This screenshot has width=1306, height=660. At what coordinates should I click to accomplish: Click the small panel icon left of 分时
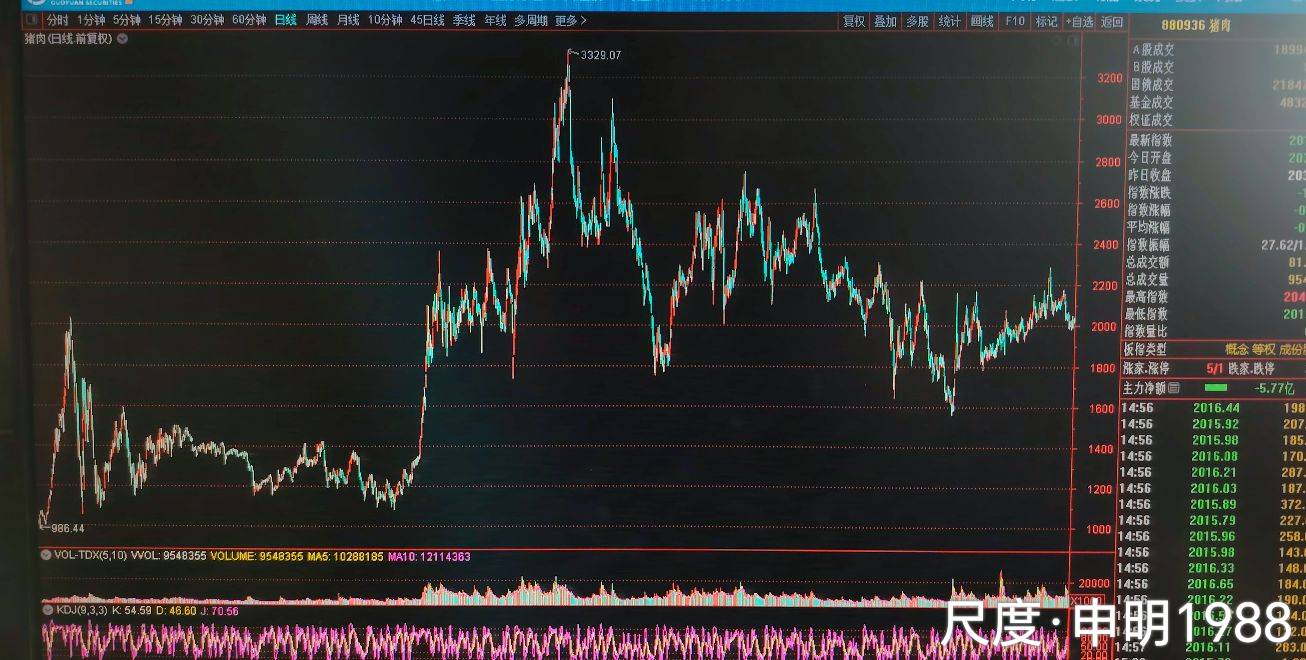[x=32, y=20]
